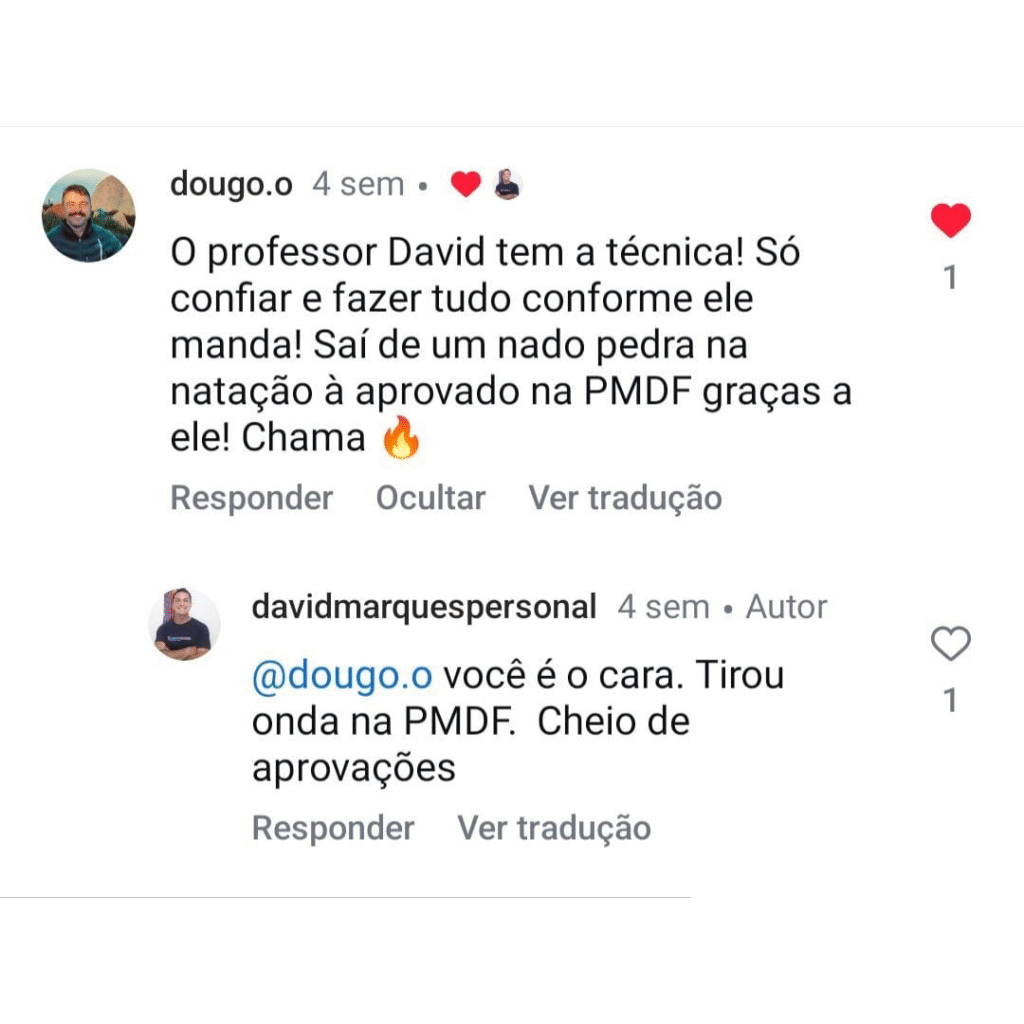The height and width of the screenshot is (1024, 1024).
Task: Like davidmarquespersonal's reply with outlined heart
Action: pyautogui.click(x=950, y=643)
